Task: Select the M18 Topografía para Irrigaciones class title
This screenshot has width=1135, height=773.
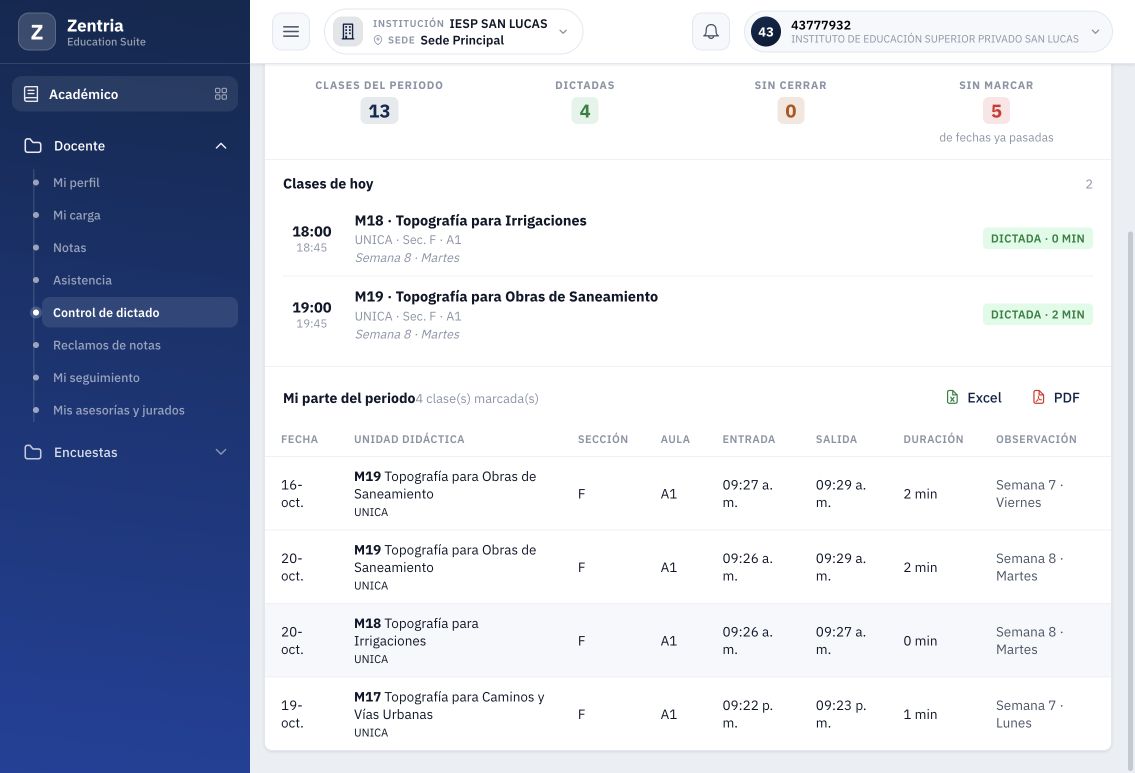Action: 471,221
